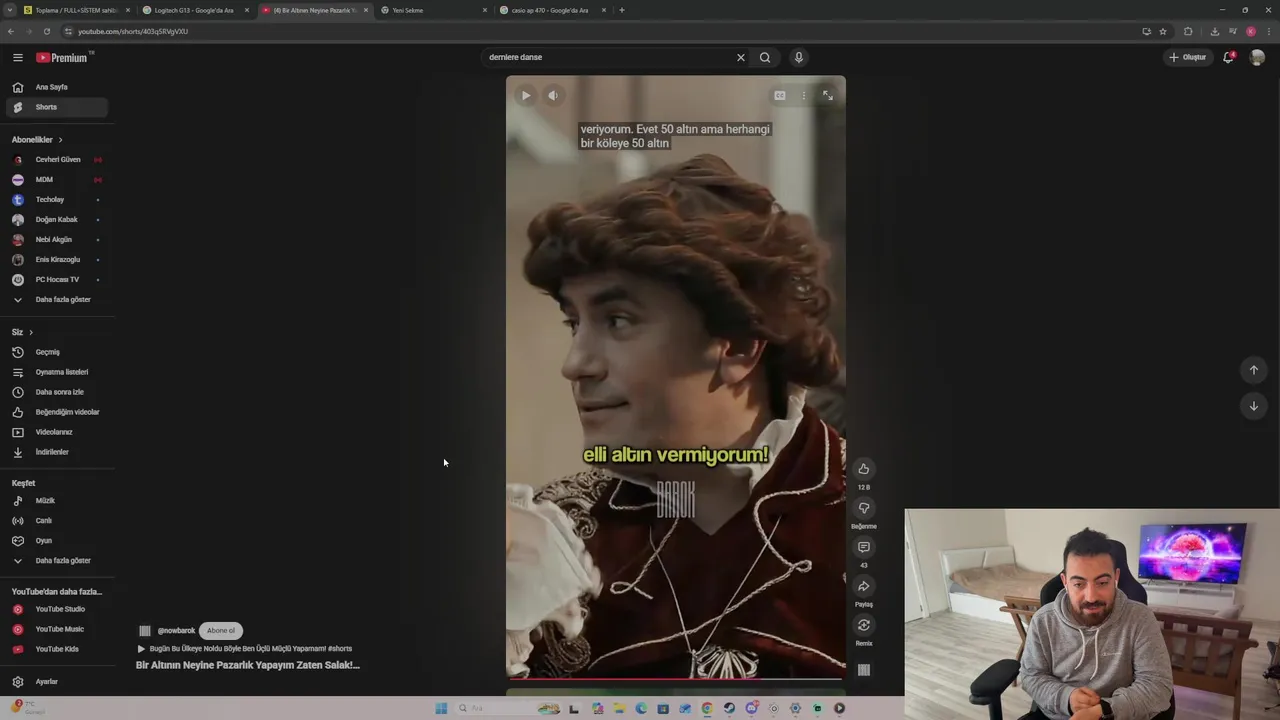Expand the Siz section arrow
Viewport: 1280px width, 720px height.
point(31,332)
